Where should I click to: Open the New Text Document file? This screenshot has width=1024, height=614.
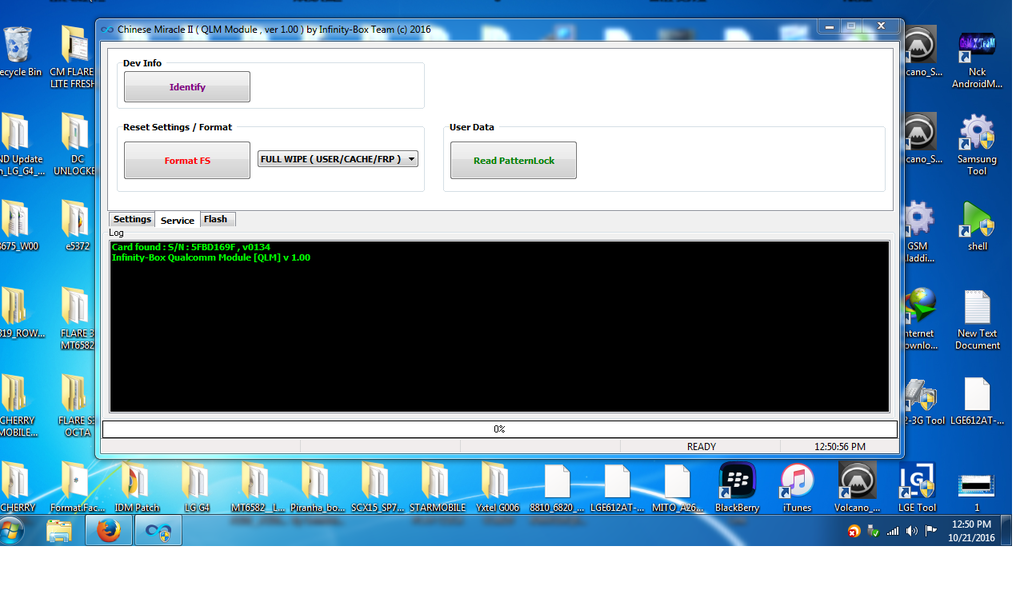[x=977, y=319]
